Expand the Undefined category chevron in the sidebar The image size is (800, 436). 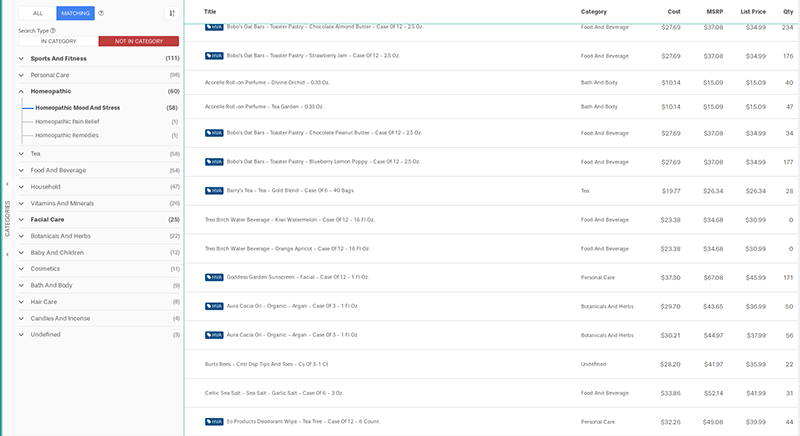click(21, 335)
